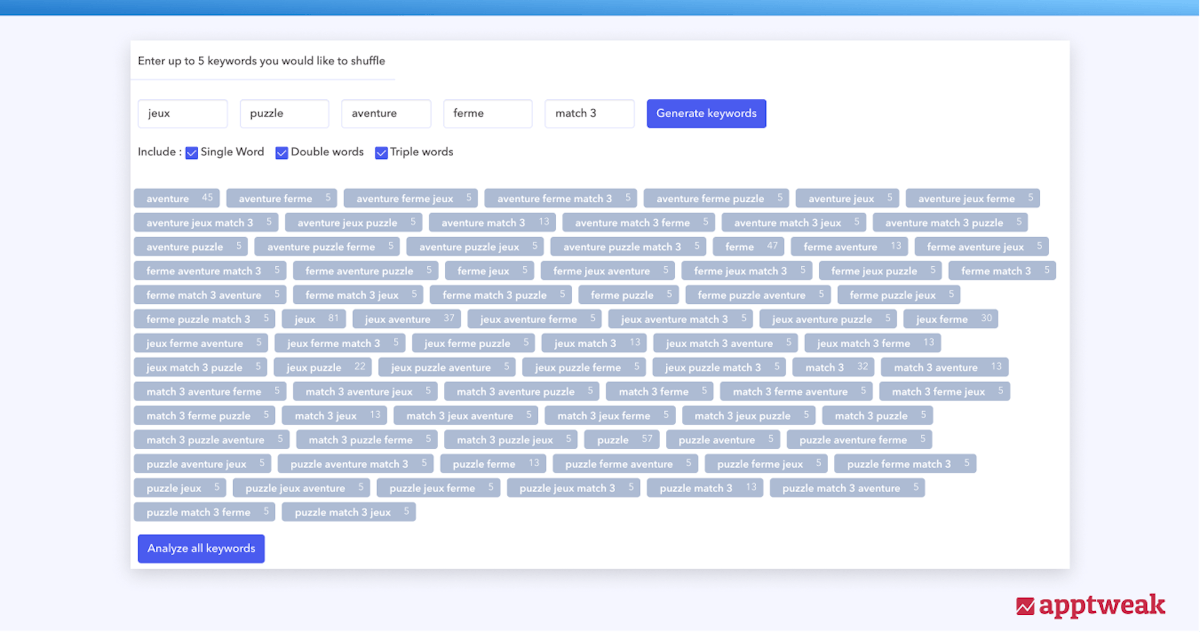Viewport: 1200px width, 632px height.
Task: Click the match 3 tag scoring 32
Action: coord(833,367)
